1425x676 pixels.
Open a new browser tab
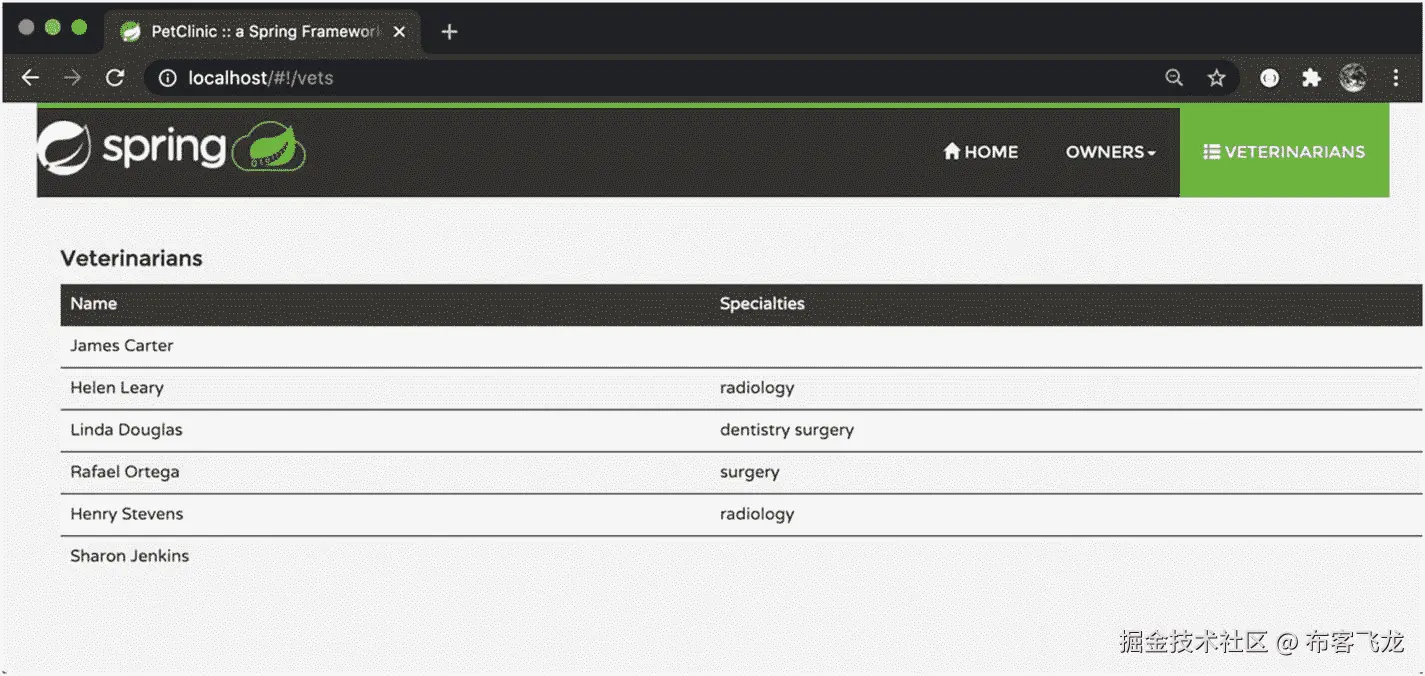[449, 32]
